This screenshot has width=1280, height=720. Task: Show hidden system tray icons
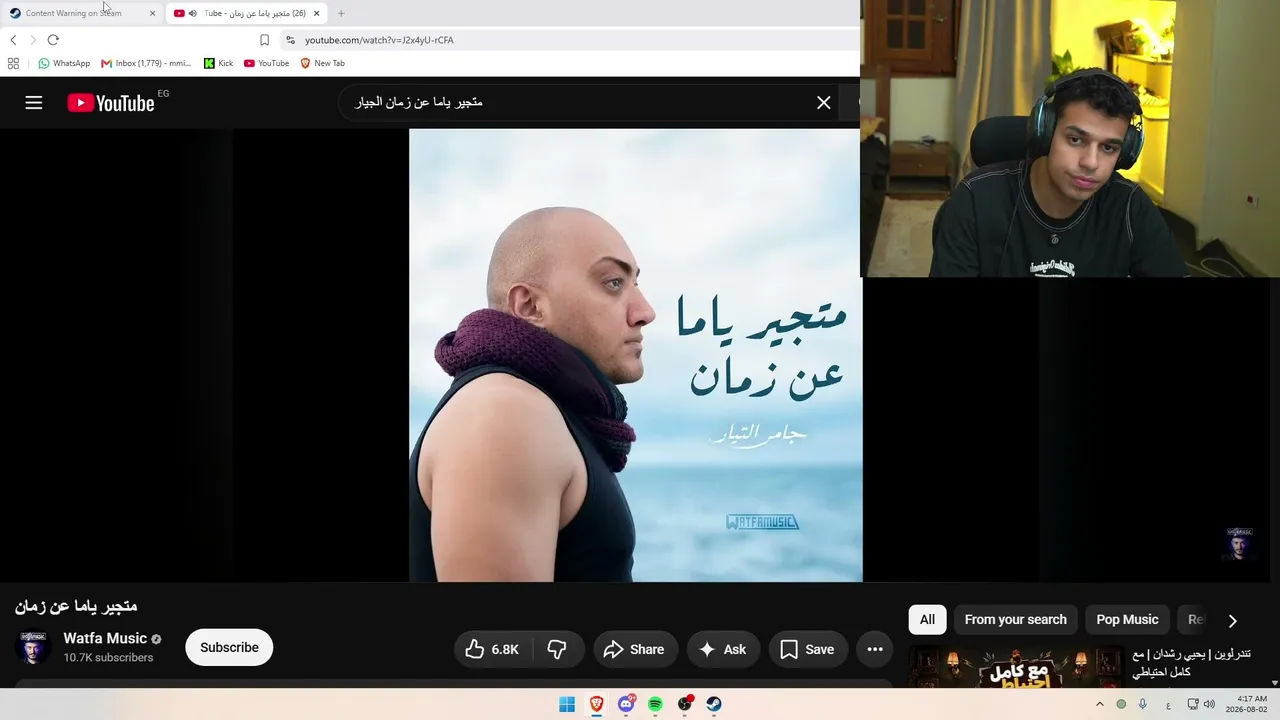(x=1100, y=704)
